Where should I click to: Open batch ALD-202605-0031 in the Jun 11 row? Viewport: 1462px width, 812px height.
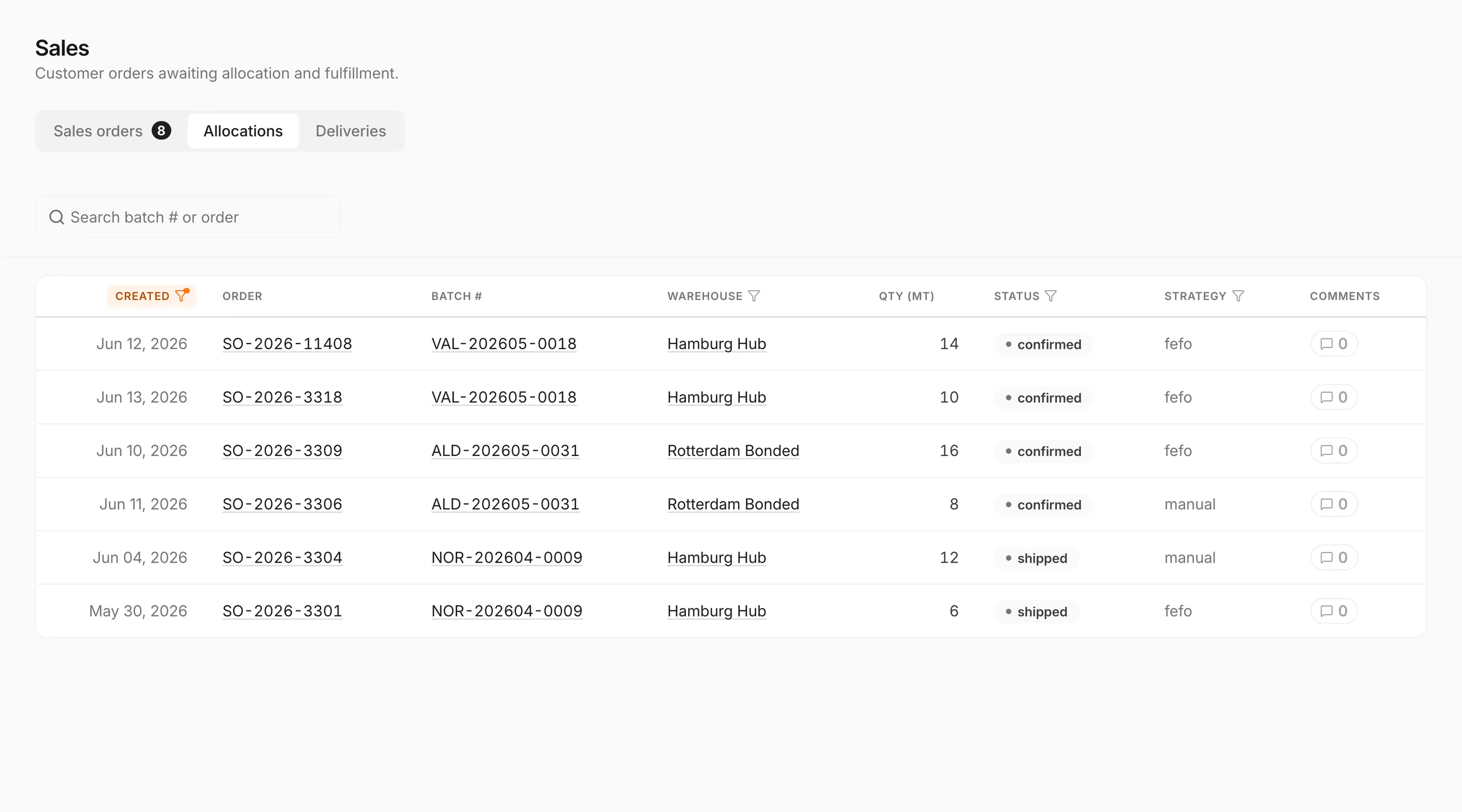coord(505,504)
